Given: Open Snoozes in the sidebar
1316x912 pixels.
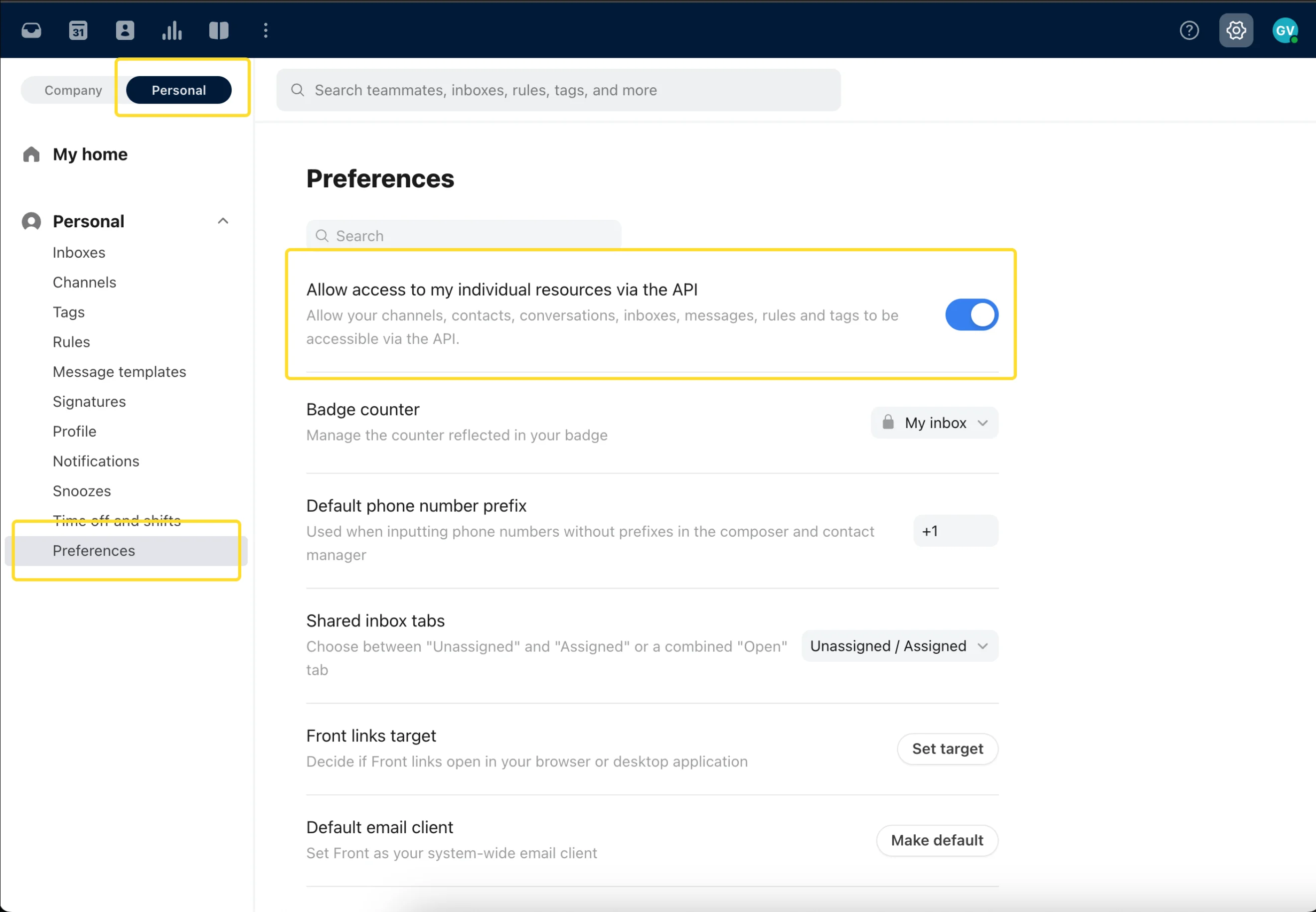Looking at the screenshot, I should pyautogui.click(x=82, y=490).
